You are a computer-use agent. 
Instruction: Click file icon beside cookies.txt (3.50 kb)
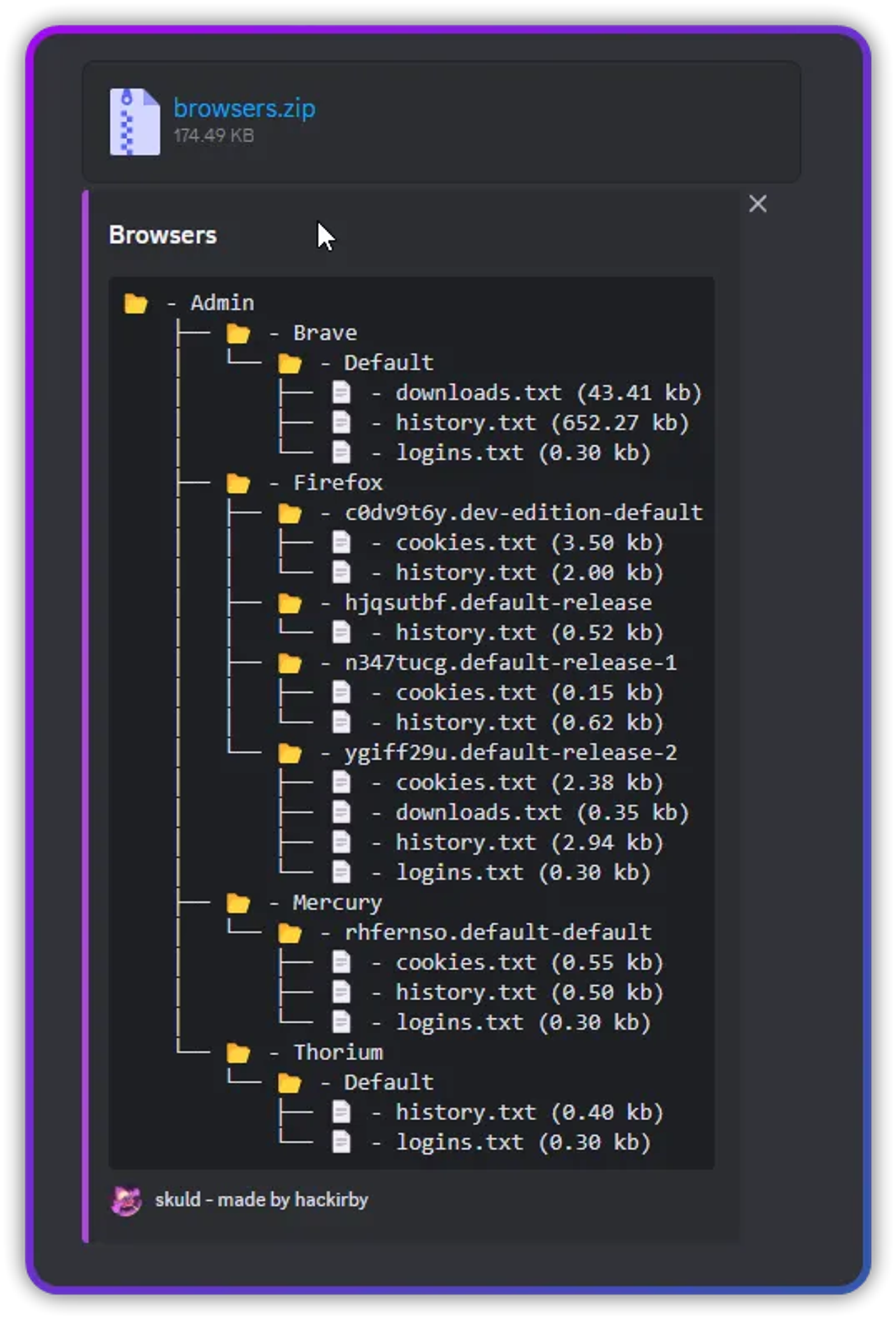341,543
